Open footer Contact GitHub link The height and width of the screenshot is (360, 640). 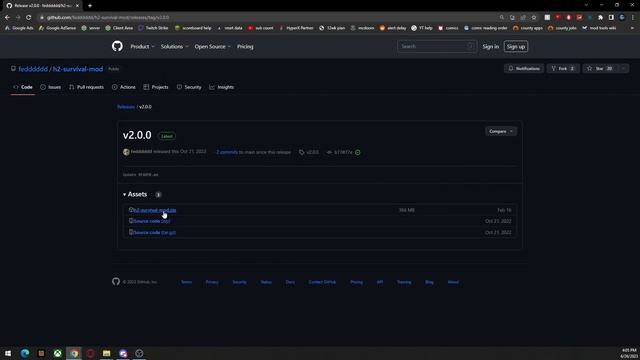[322, 282]
